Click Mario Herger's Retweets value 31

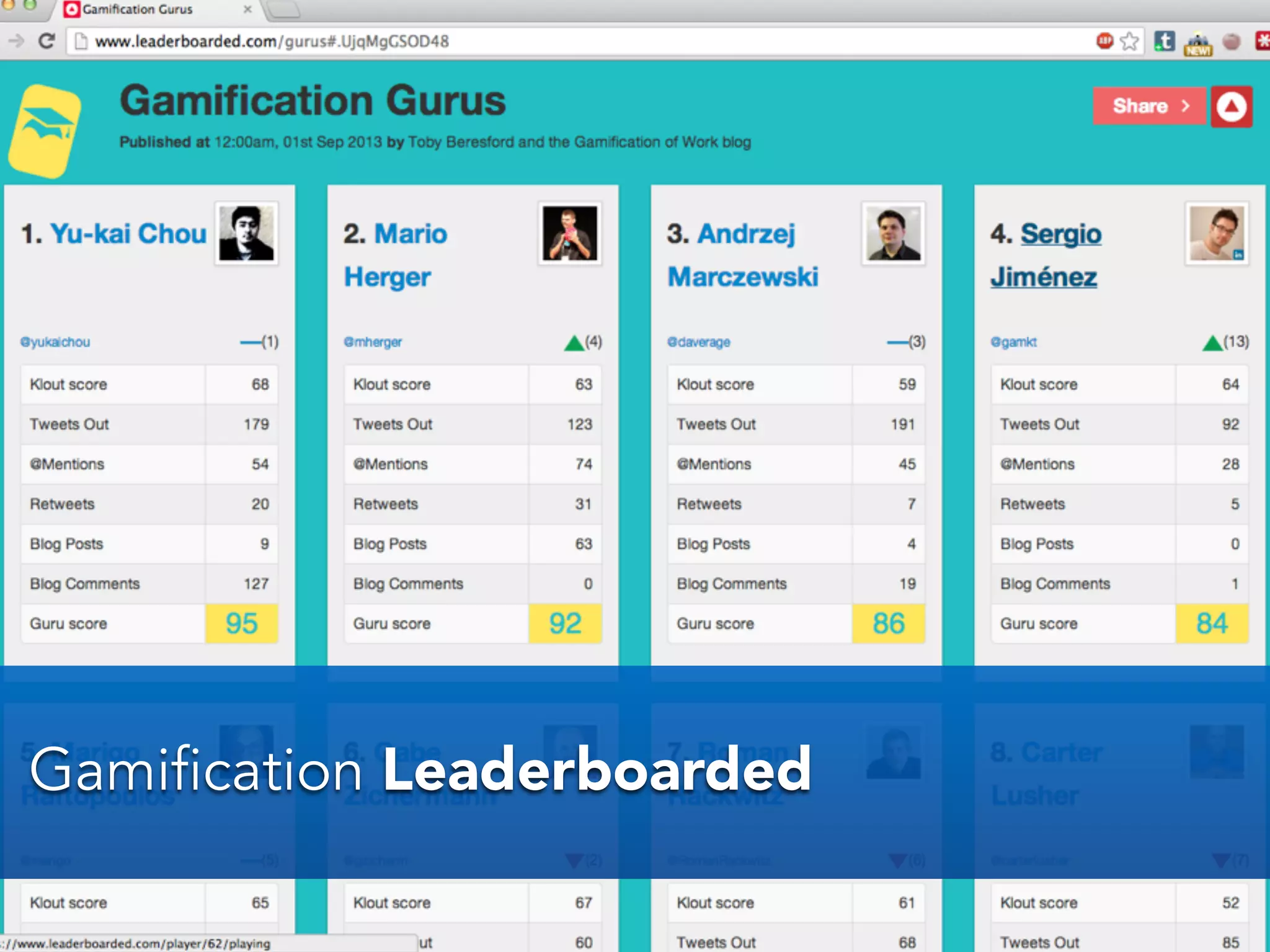(x=583, y=503)
